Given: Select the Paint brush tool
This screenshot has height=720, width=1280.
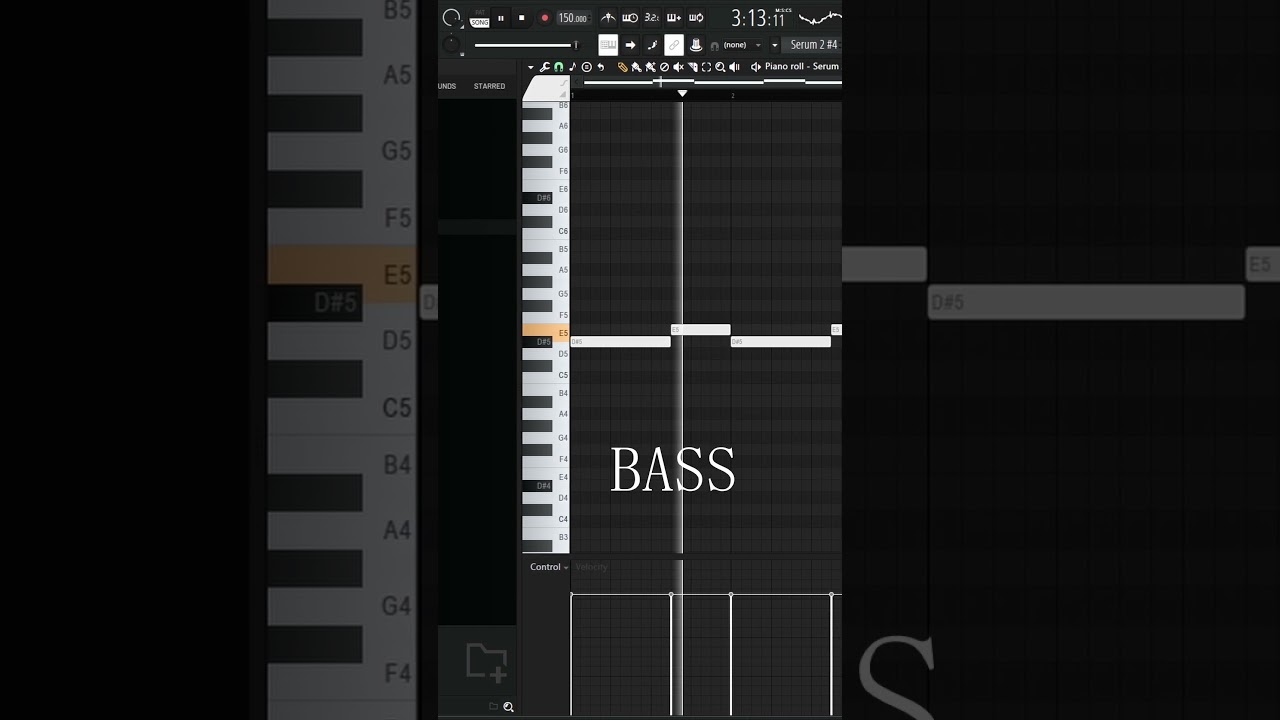Looking at the screenshot, I should click(x=636, y=67).
